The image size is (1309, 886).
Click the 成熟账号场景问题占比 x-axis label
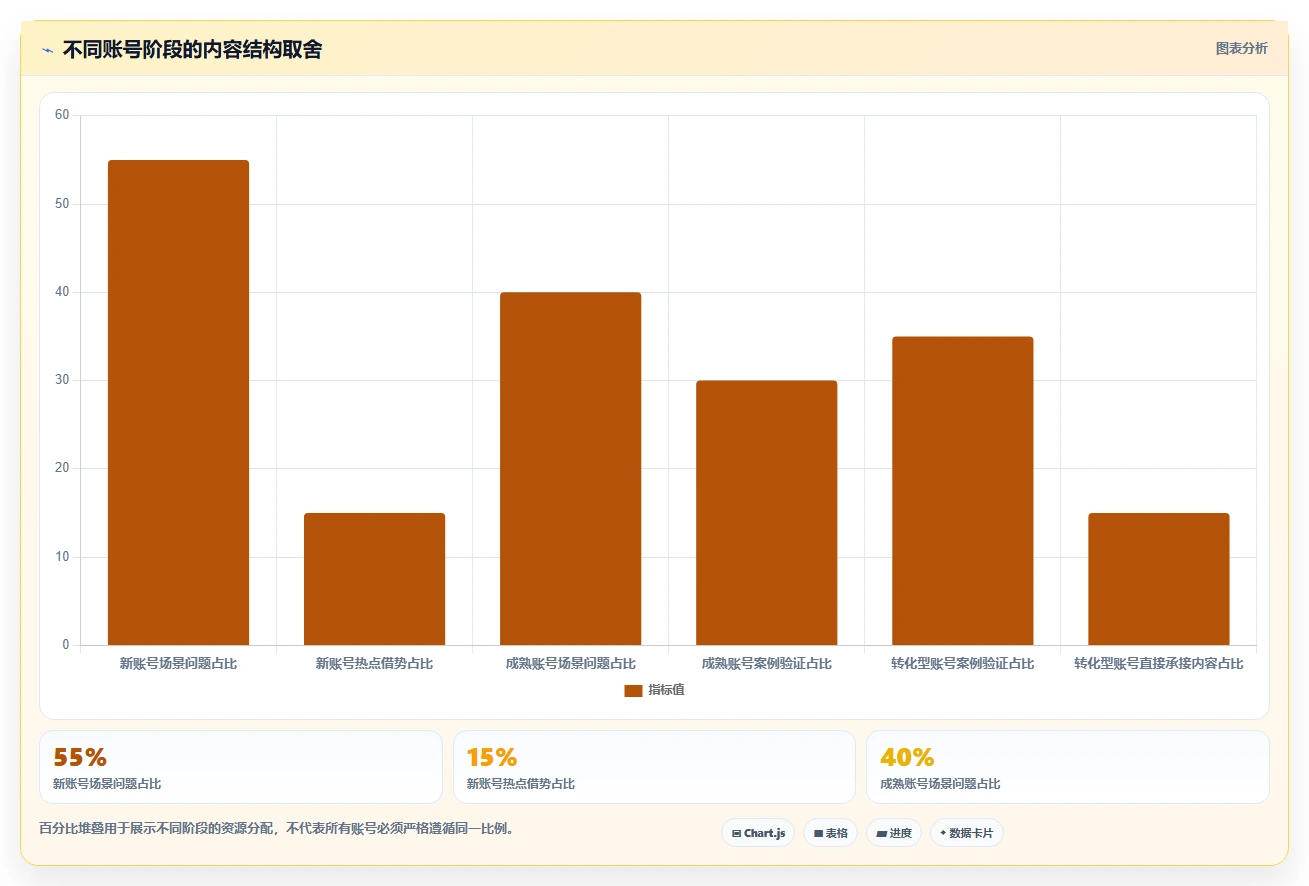point(570,663)
